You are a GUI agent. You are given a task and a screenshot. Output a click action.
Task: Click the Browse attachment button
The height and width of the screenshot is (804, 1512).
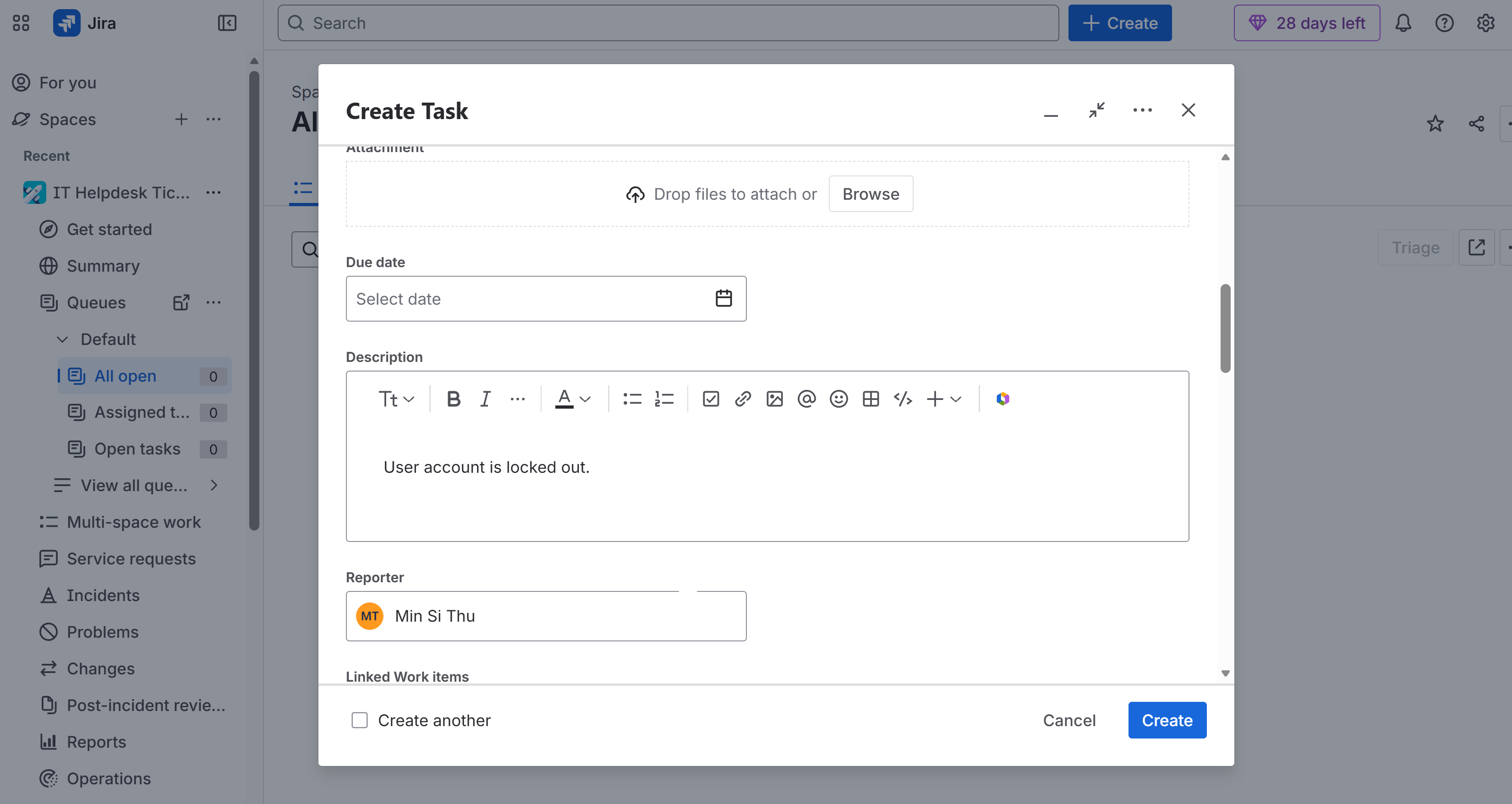tap(871, 194)
